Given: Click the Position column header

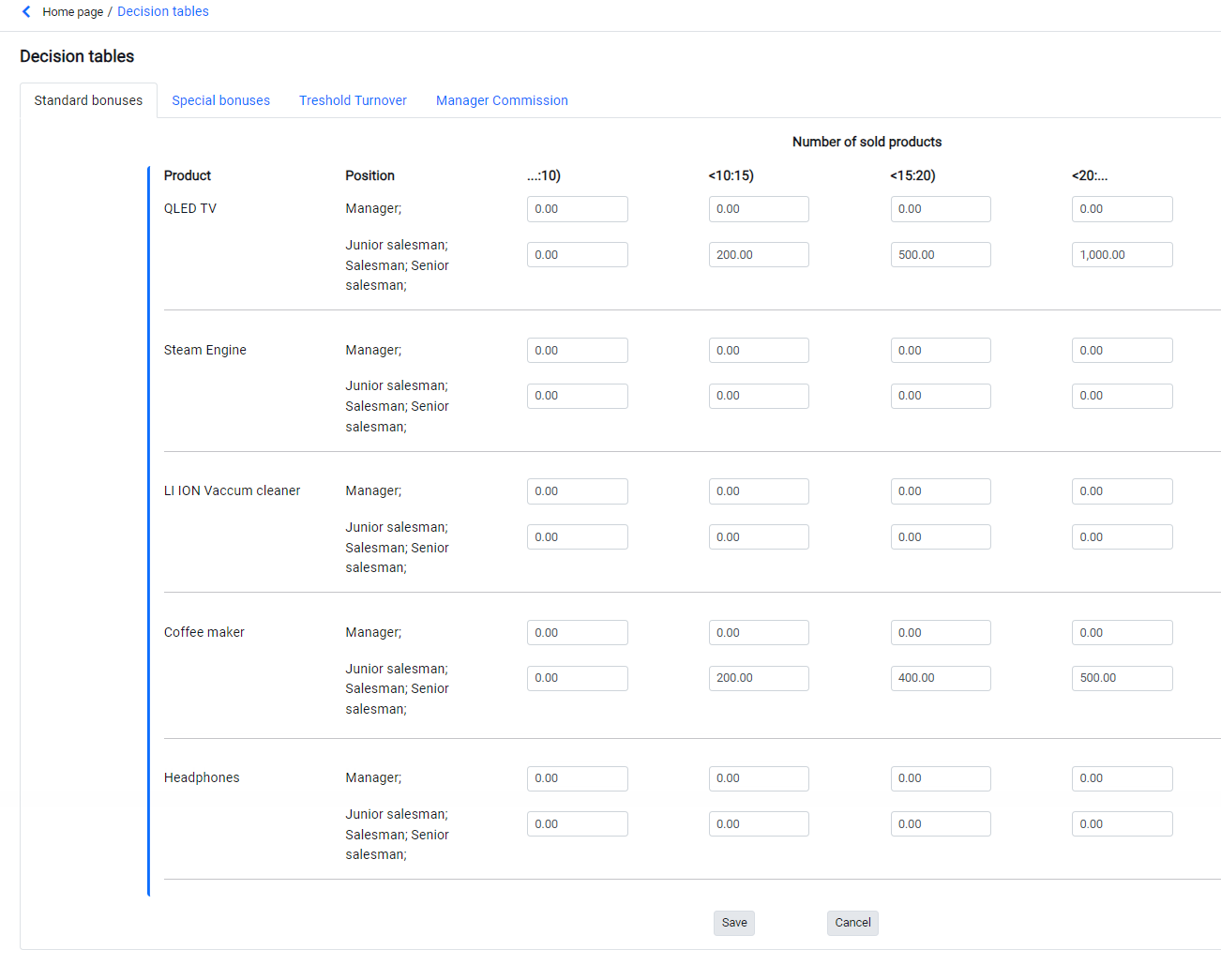Looking at the screenshot, I should 369,175.
